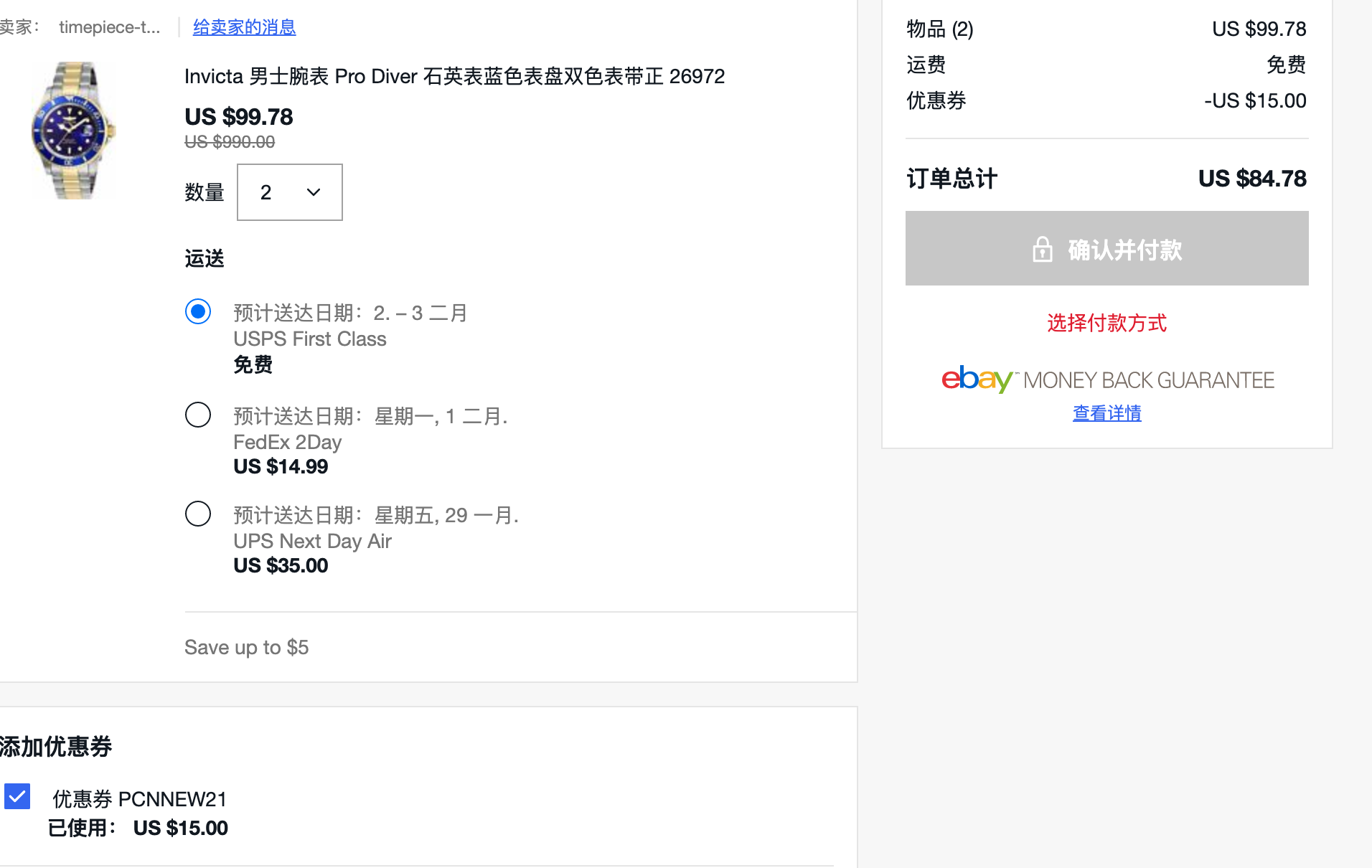Uncheck the PCNNEW21 coupon checkbox
This screenshot has height=868, width=1372.
tap(17, 796)
